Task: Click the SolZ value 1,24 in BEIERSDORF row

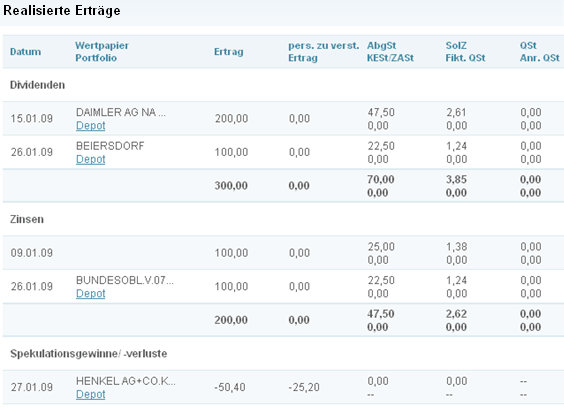Action: pos(456,146)
